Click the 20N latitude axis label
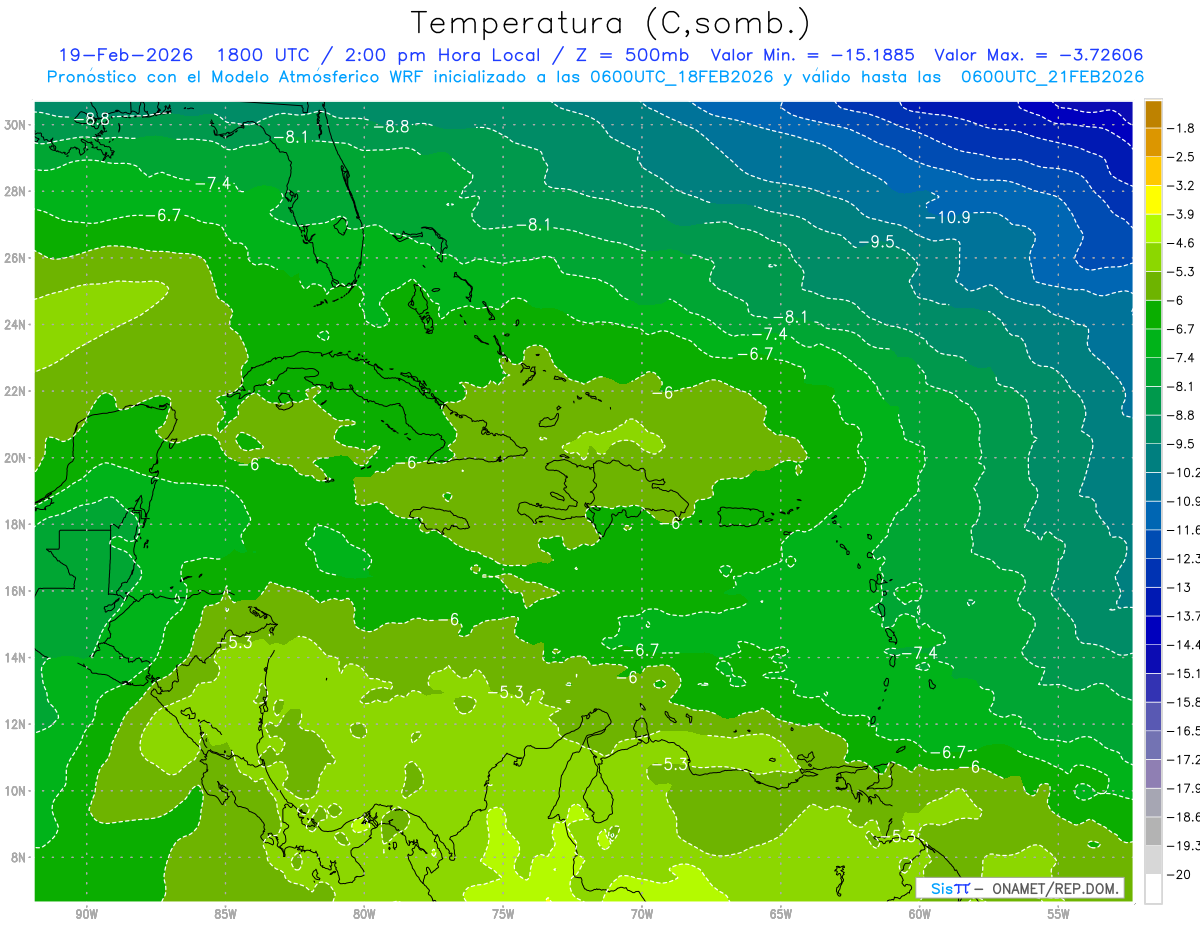The width and height of the screenshot is (1200, 927). click(16, 458)
